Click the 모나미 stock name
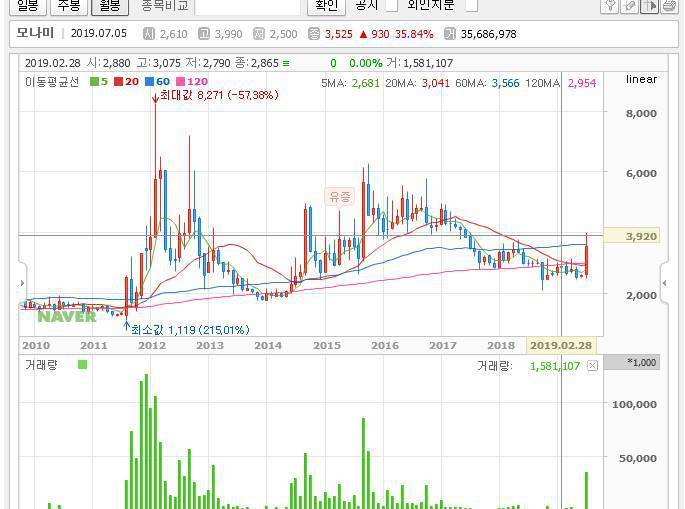This screenshot has width=685, height=509. click(35, 33)
